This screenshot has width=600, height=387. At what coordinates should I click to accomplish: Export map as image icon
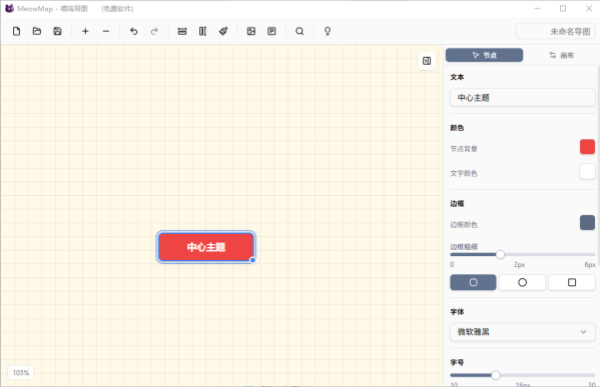point(251,31)
